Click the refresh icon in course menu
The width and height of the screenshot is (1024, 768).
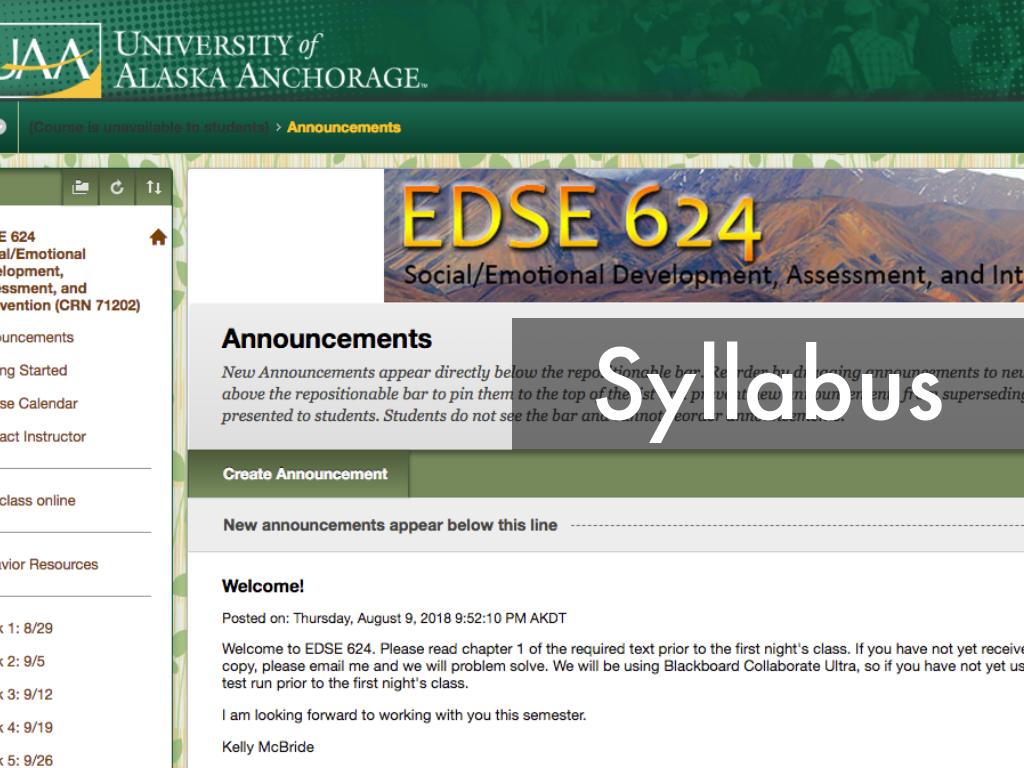pos(117,187)
